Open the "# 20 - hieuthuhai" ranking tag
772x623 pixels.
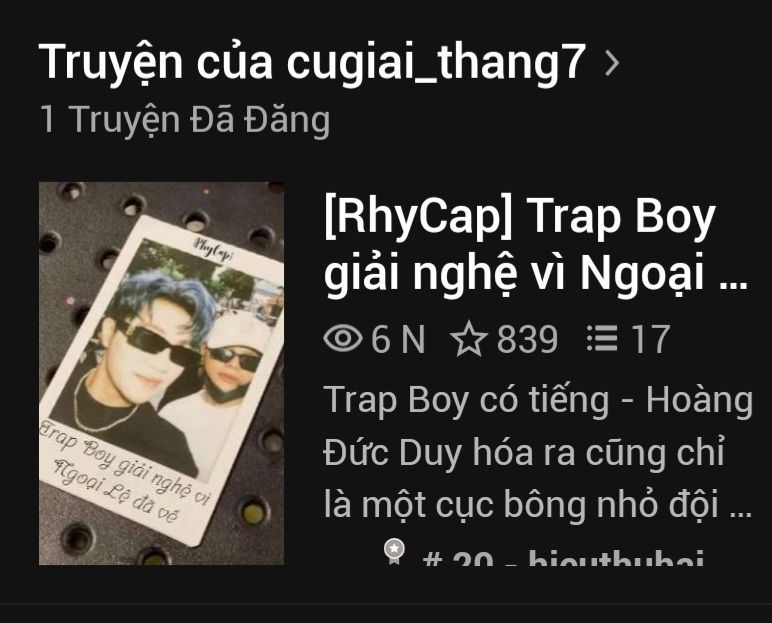coord(563,557)
